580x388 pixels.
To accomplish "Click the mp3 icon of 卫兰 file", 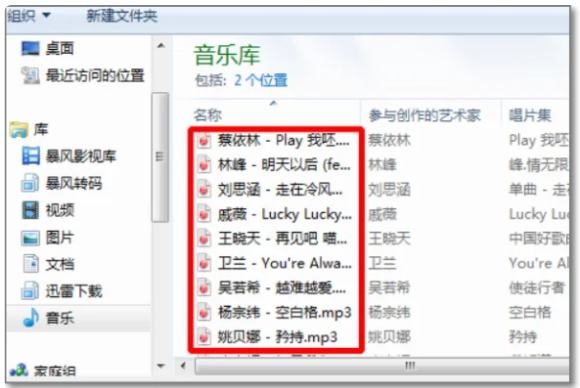I will click(x=204, y=263).
